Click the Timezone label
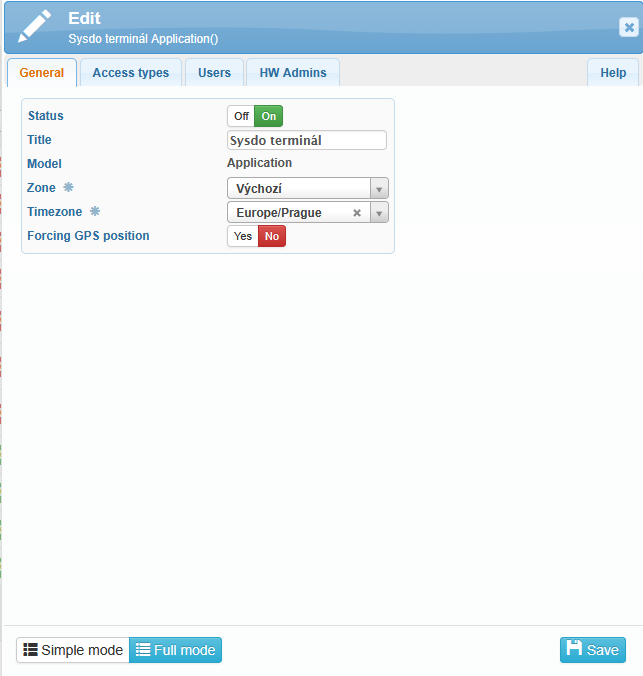This screenshot has height=676, width=643. pos(55,212)
